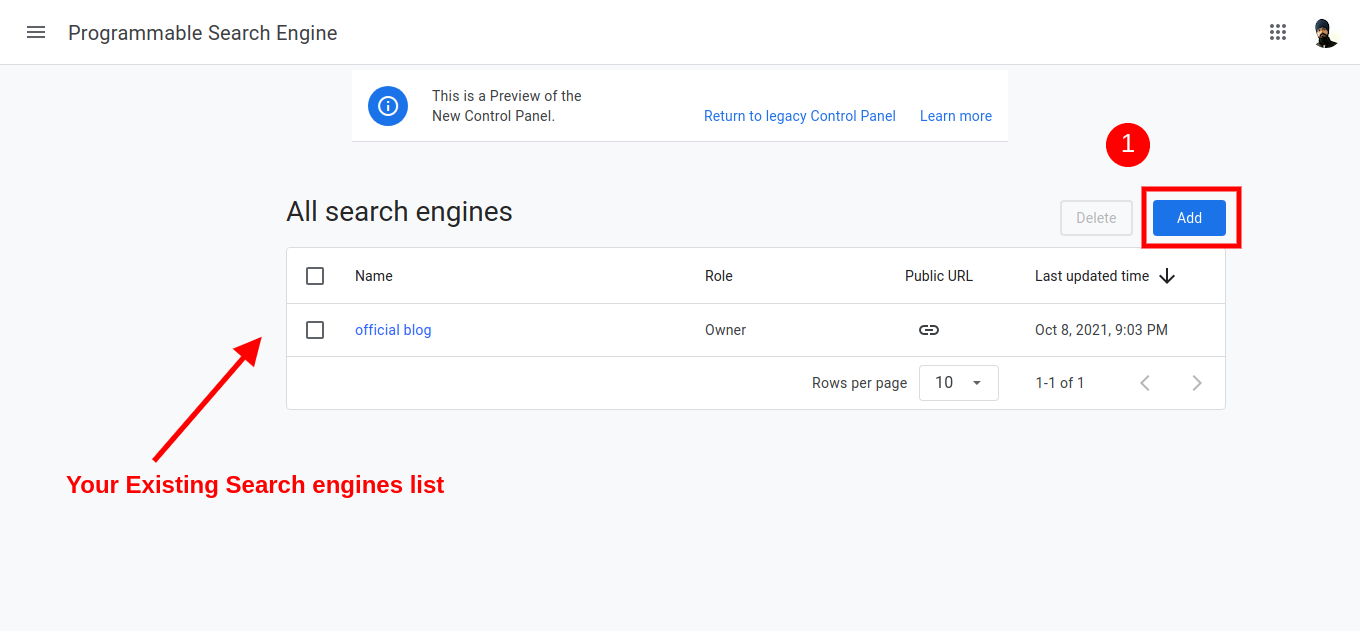Sort by Last updated time arrow
The image size is (1360, 631).
[1167, 276]
